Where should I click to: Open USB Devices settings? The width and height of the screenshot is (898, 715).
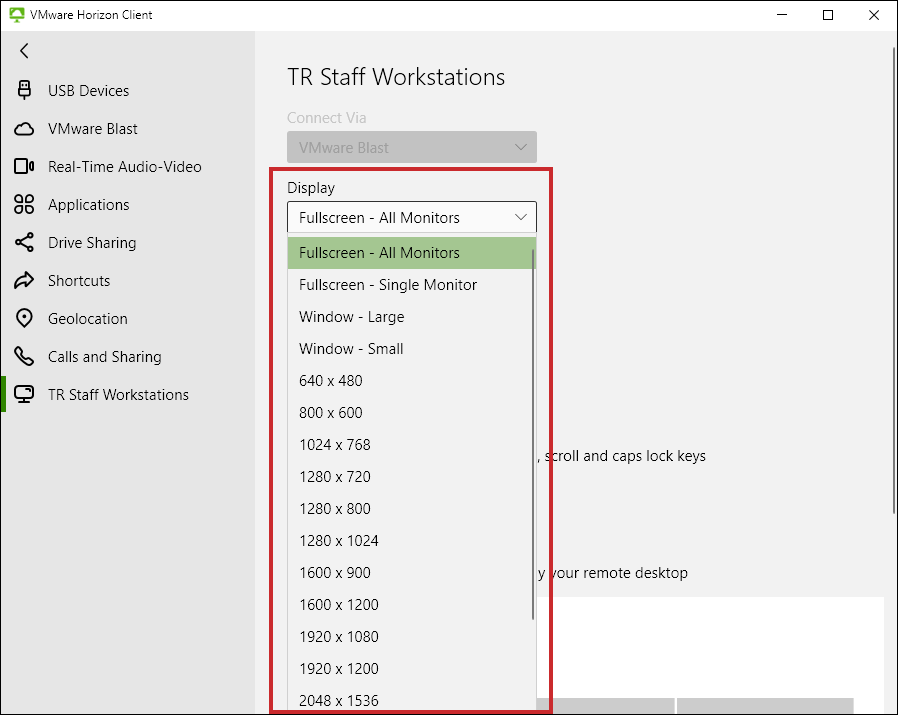click(x=128, y=91)
